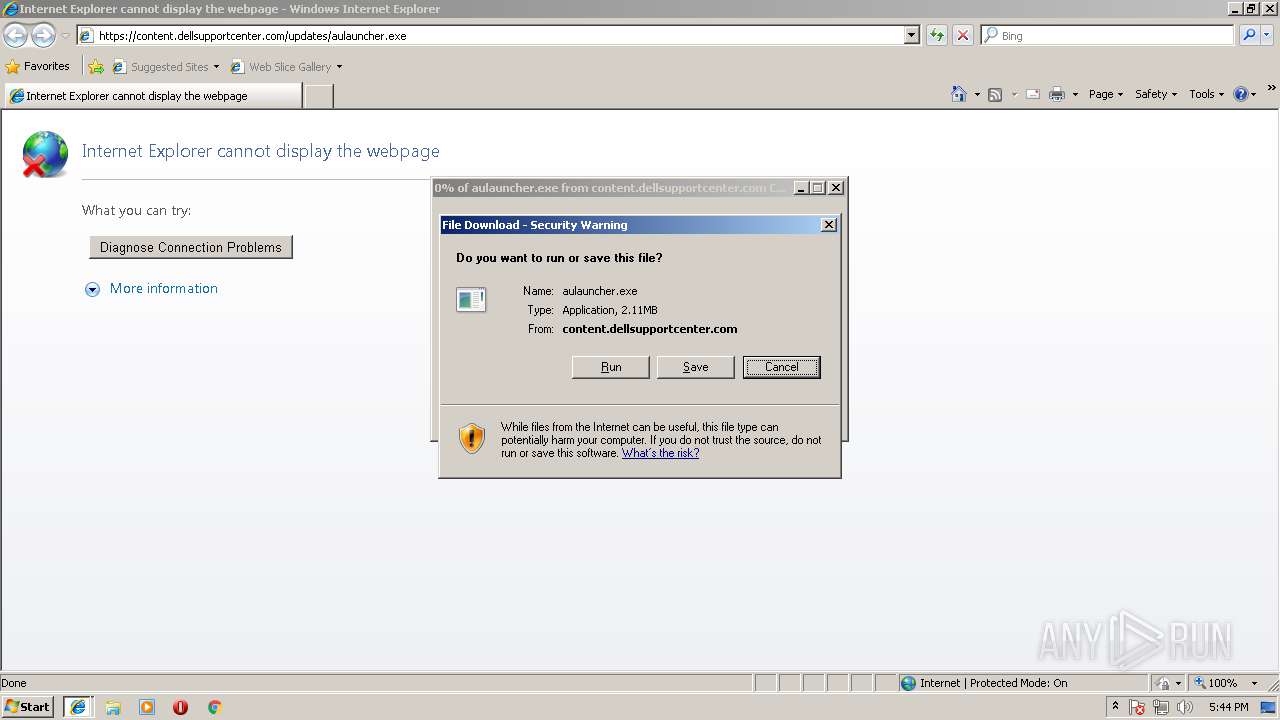Expand the address bar history dropdown

pos(911,35)
